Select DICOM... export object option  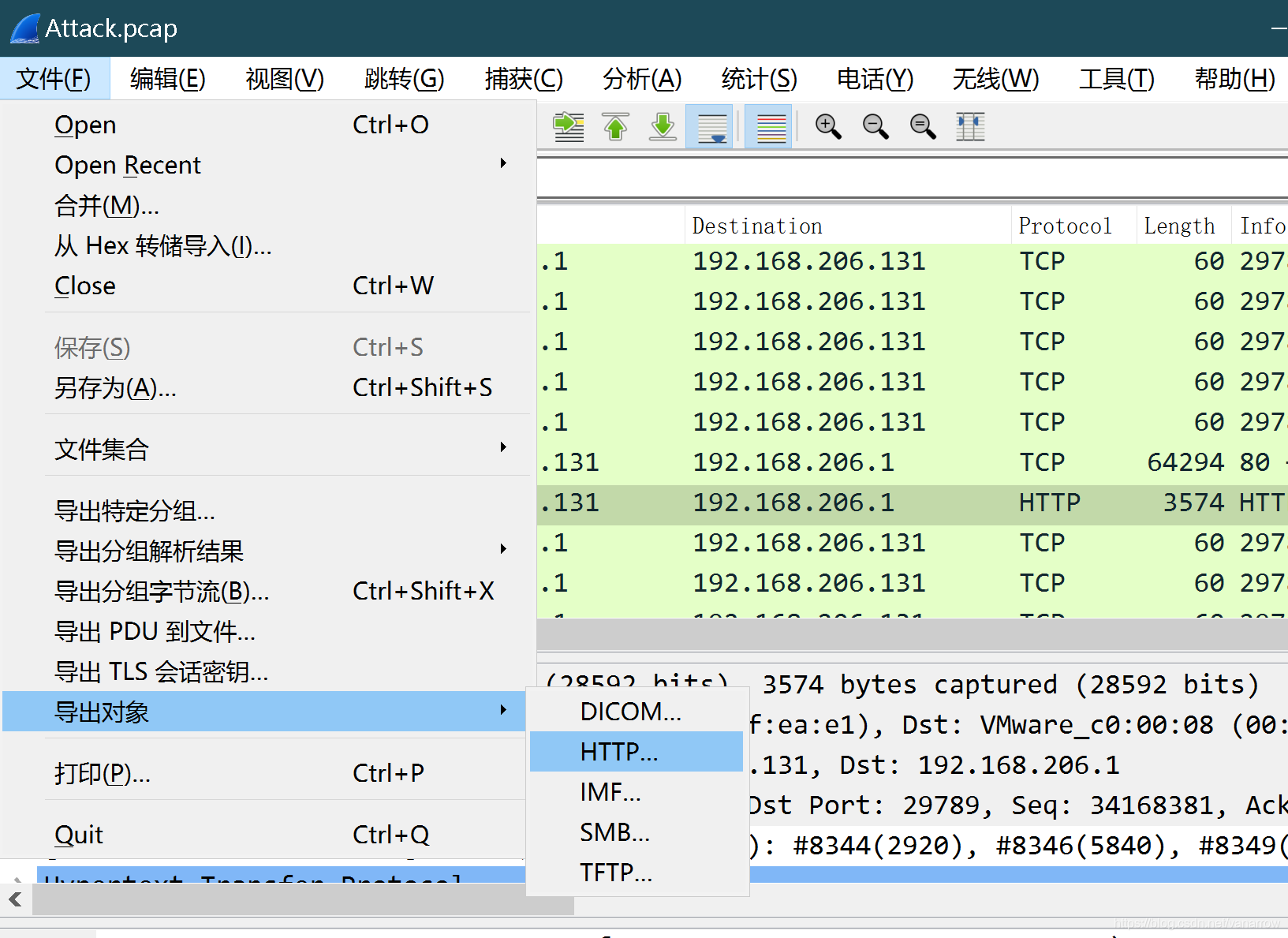coord(637,712)
